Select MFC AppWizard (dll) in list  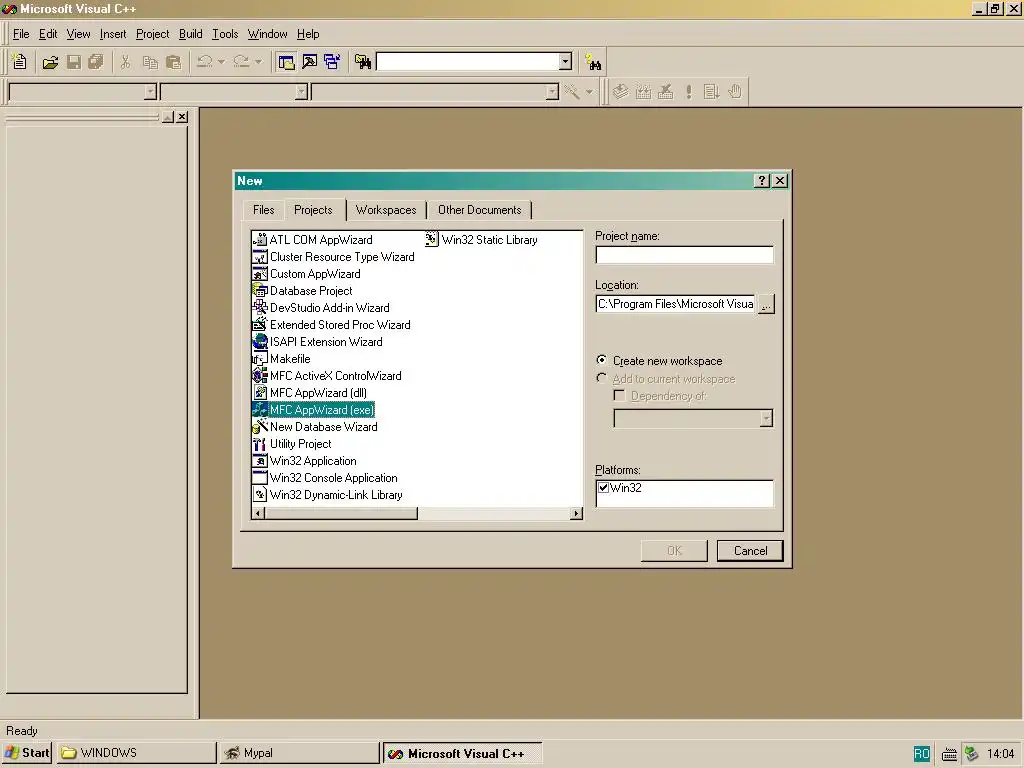tap(310, 392)
